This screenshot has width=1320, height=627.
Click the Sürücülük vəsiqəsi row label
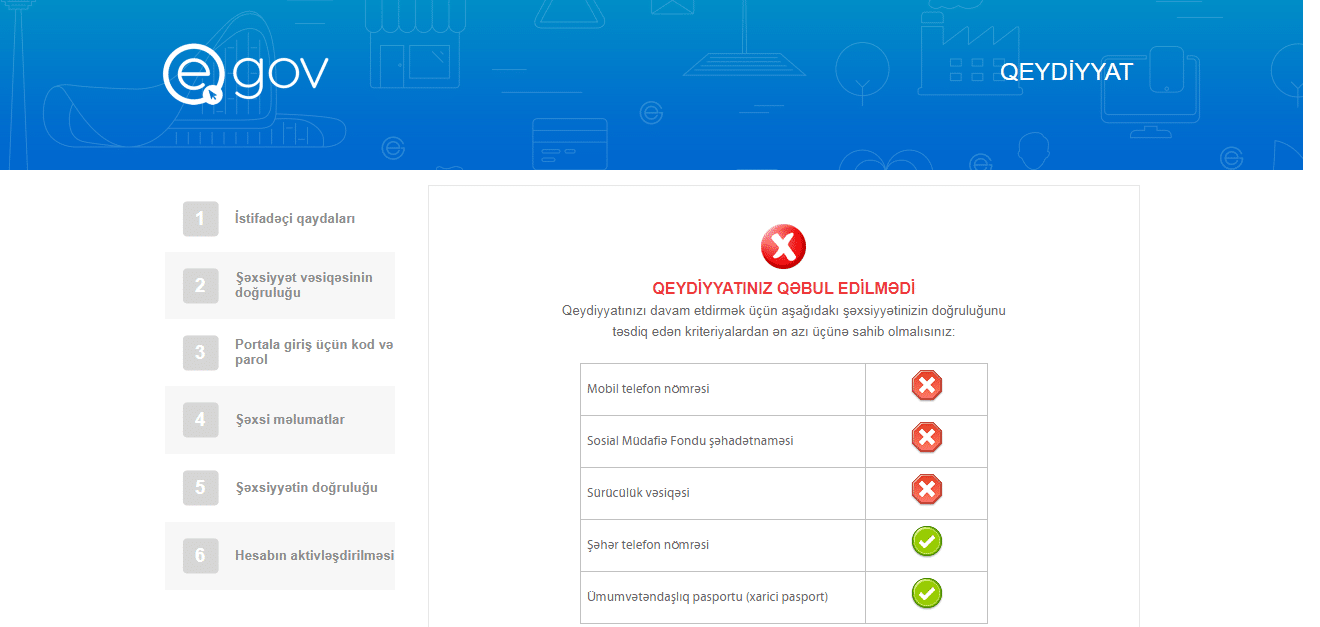coord(638,493)
